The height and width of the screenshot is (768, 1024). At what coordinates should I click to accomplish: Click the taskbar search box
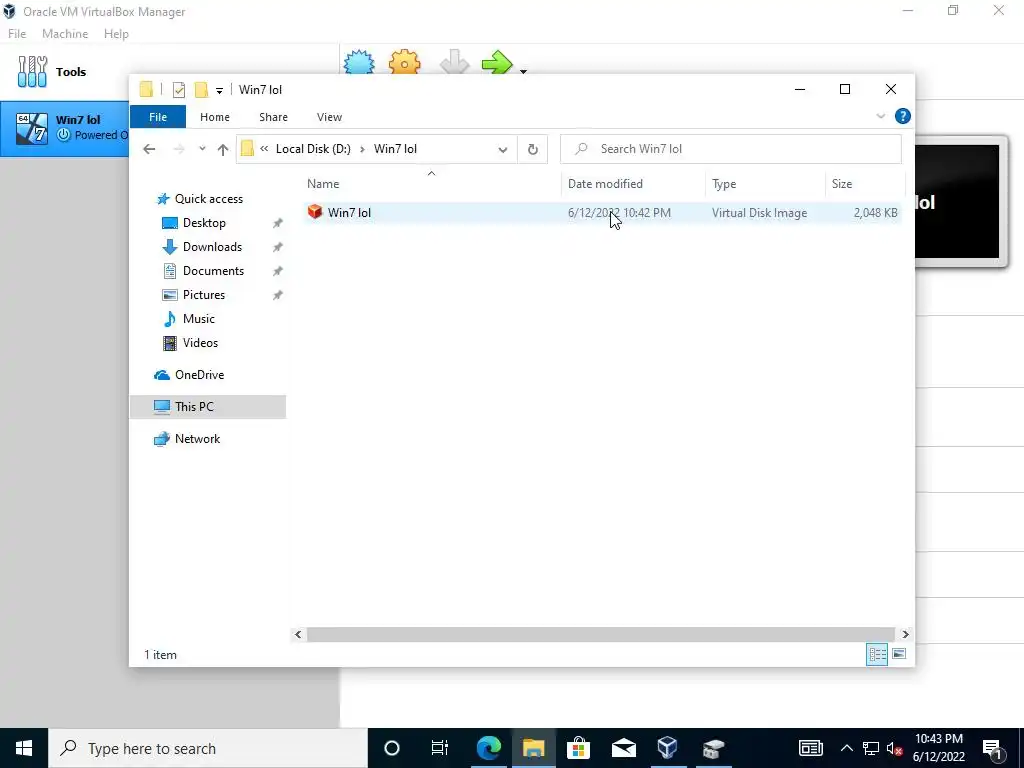[208, 748]
